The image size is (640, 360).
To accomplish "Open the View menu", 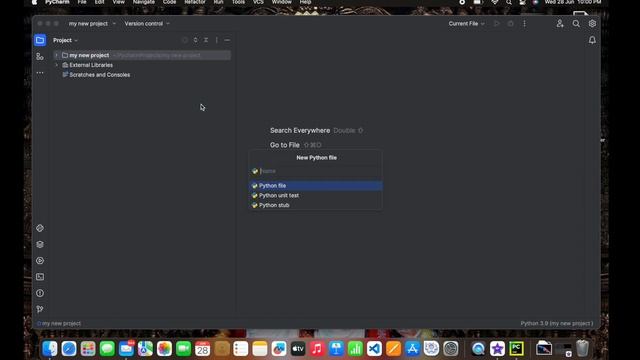I will point(118,2).
